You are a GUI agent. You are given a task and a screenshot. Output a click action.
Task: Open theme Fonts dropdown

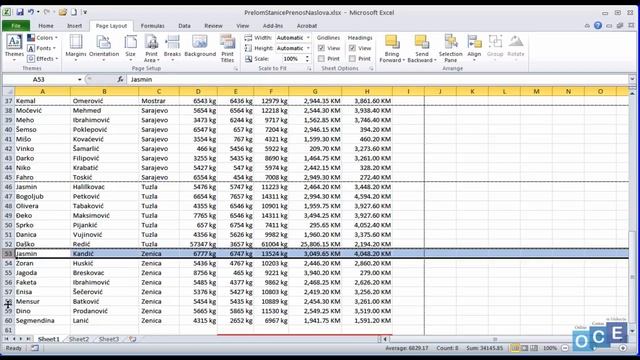(42, 48)
